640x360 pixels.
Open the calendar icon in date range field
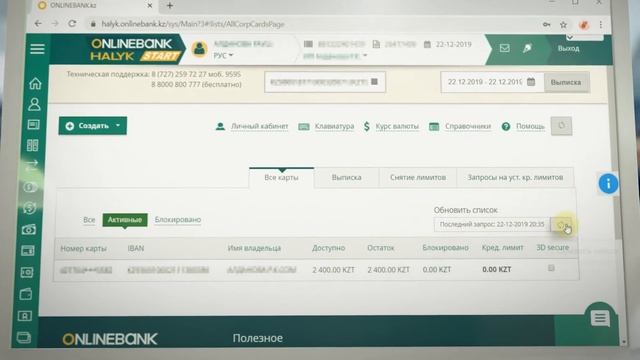click(531, 82)
